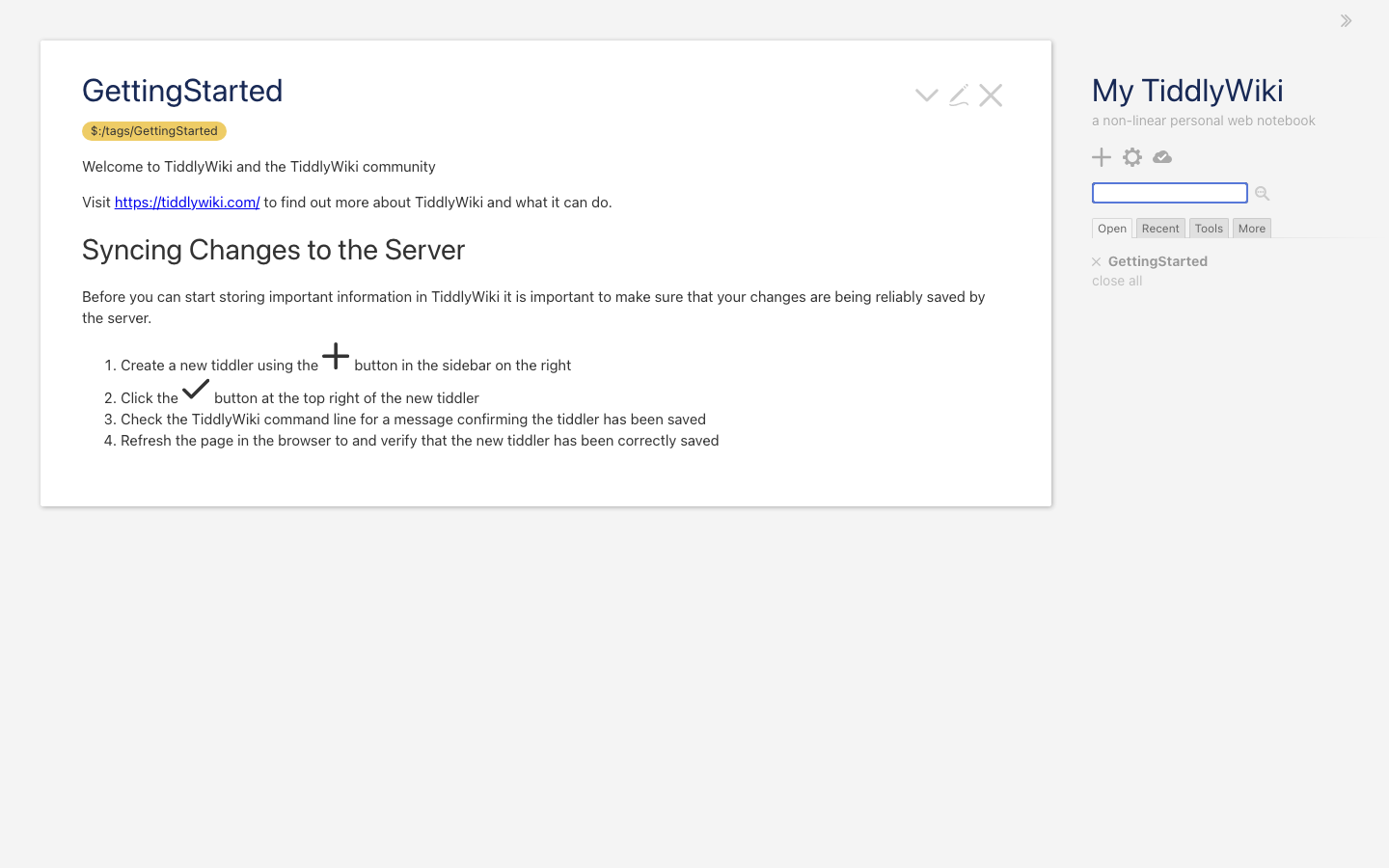Click subtitle 'a non-linear personal web notebook'
Screen dimensions: 1389x868
coord(1204,121)
